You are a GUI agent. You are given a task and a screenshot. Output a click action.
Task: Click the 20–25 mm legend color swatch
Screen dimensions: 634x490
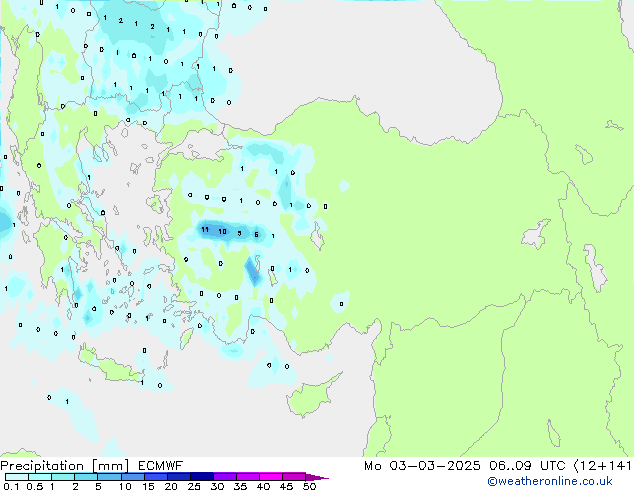pos(179,477)
